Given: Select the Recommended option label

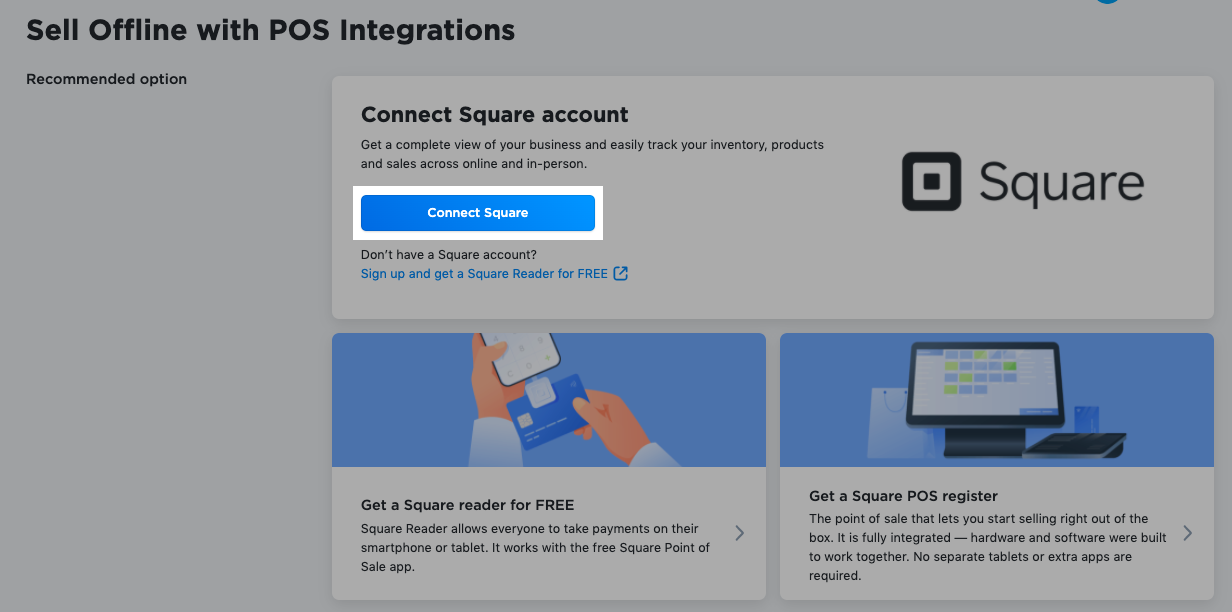Looking at the screenshot, I should point(106,78).
